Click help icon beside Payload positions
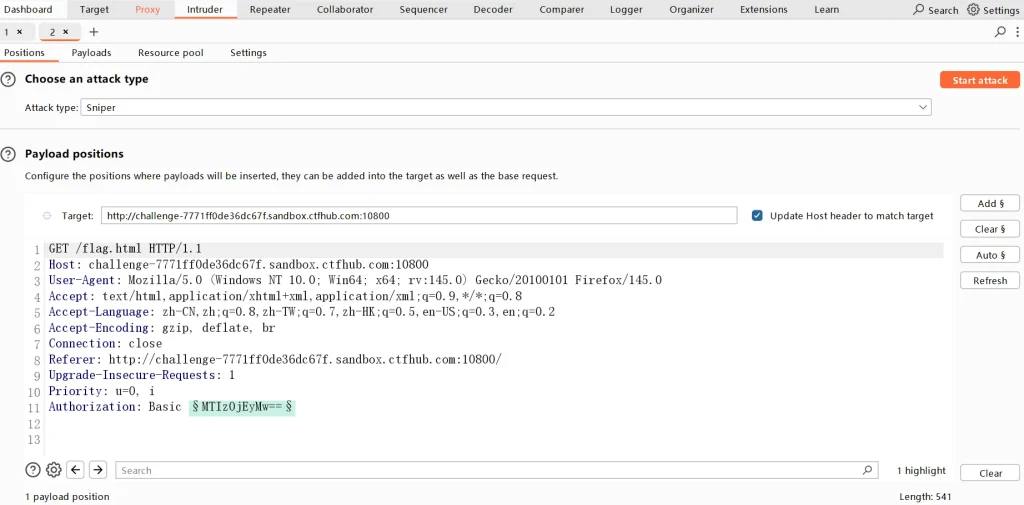This screenshot has width=1024, height=505. (9, 154)
